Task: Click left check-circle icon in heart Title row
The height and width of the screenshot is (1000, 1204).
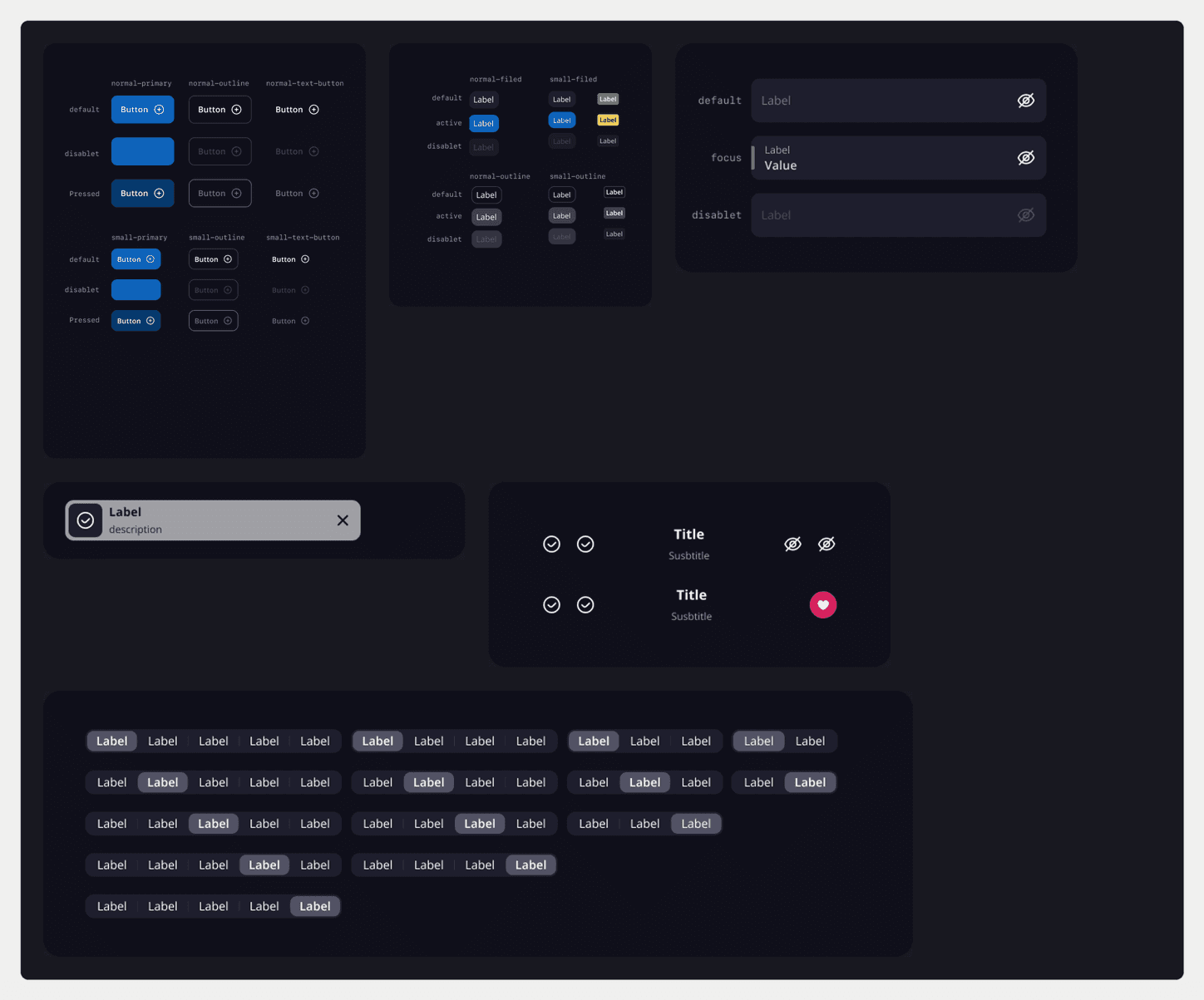Action: pos(551,604)
